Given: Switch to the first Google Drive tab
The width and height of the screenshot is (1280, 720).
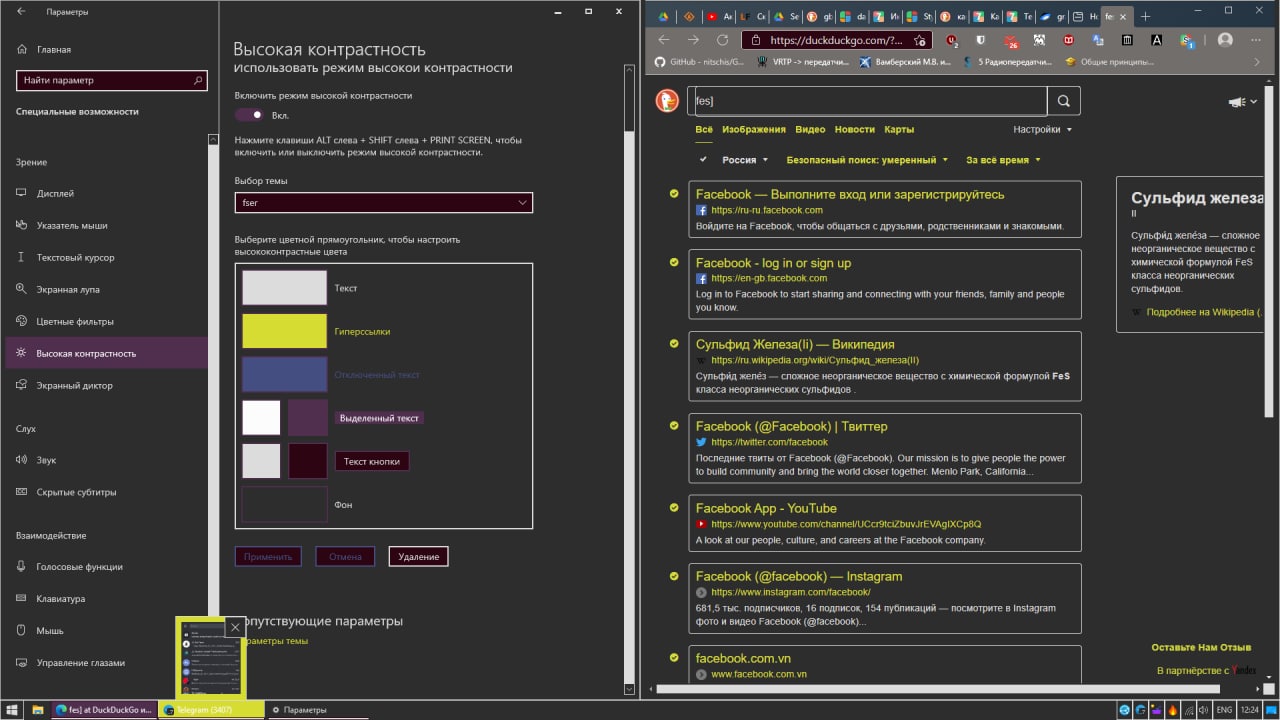Looking at the screenshot, I should click(x=663, y=16).
